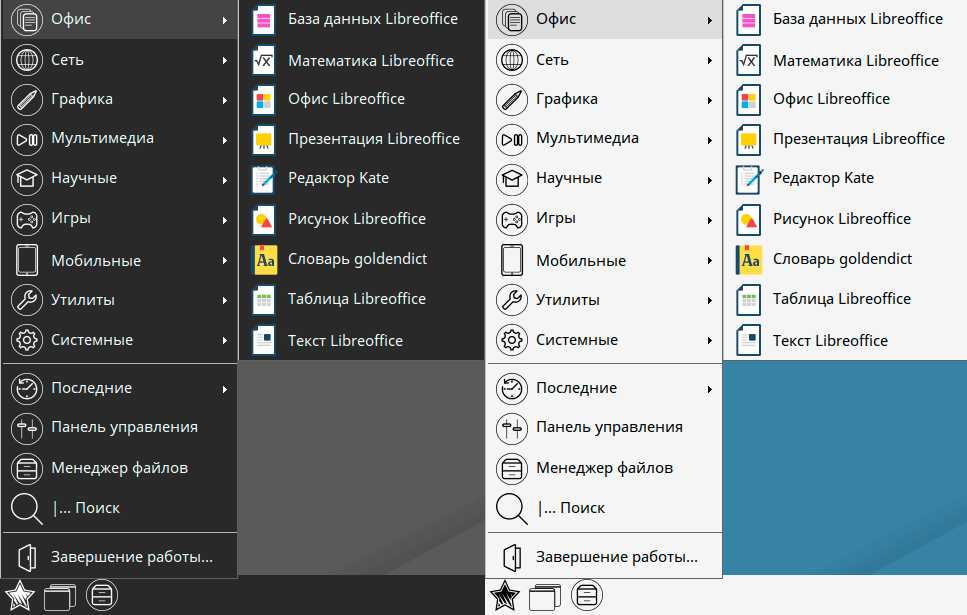
Task: Click the wrench Утилиты icon in the light menu
Action: click(x=512, y=300)
